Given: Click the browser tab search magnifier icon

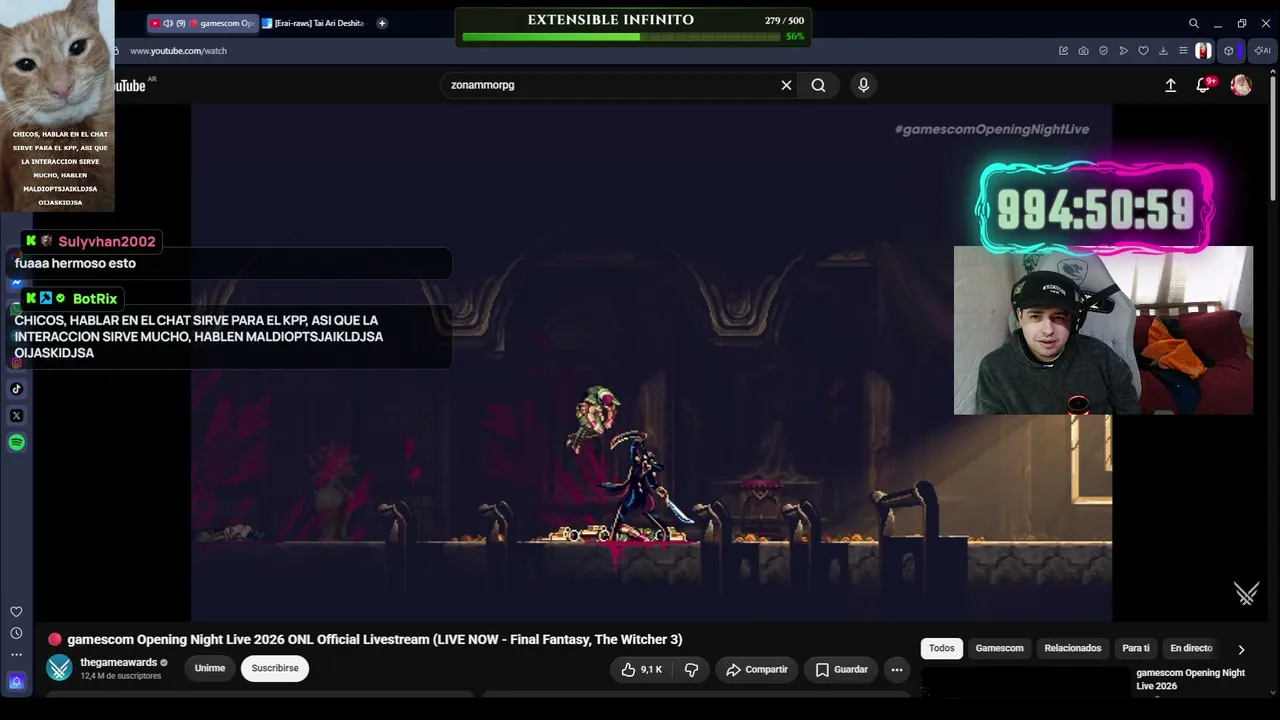Looking at the screenshot, I should (x=1193, y=23).
